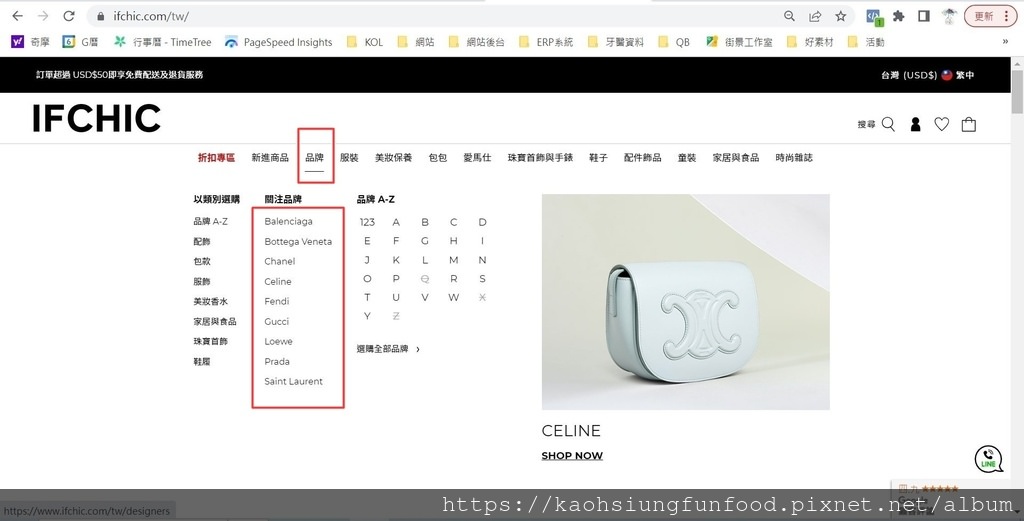Filter brands by letter M
This screenshot has height=521, width=1024.
(x=453, y=260)
